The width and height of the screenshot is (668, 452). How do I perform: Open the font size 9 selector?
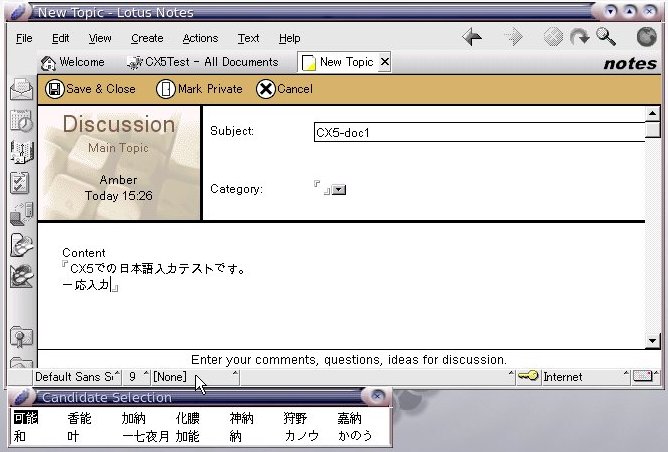[x=137, y=377]
